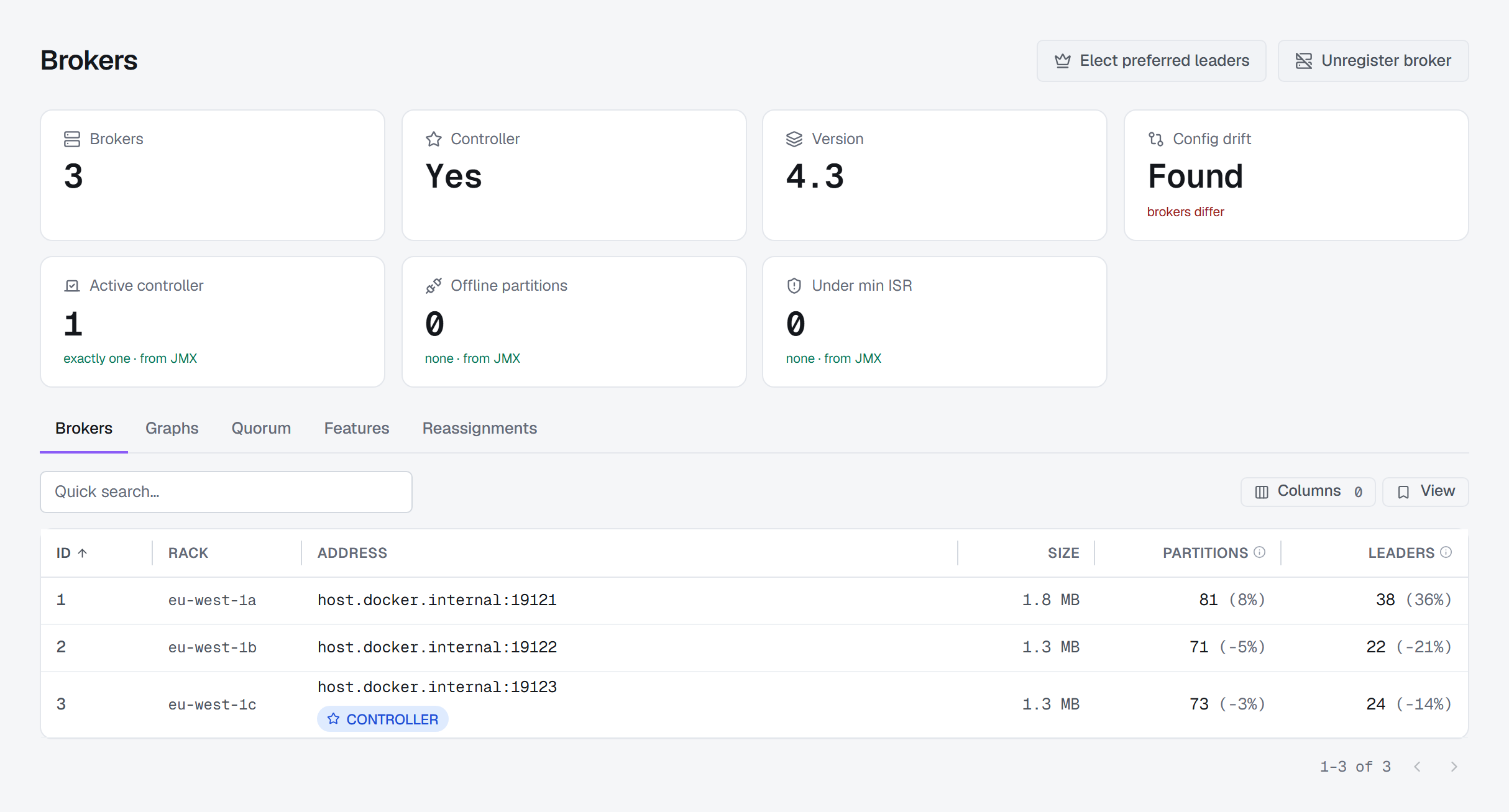Select address host.docker.internal:19123
Screen dimensions: 1509x812
point(437,687)
